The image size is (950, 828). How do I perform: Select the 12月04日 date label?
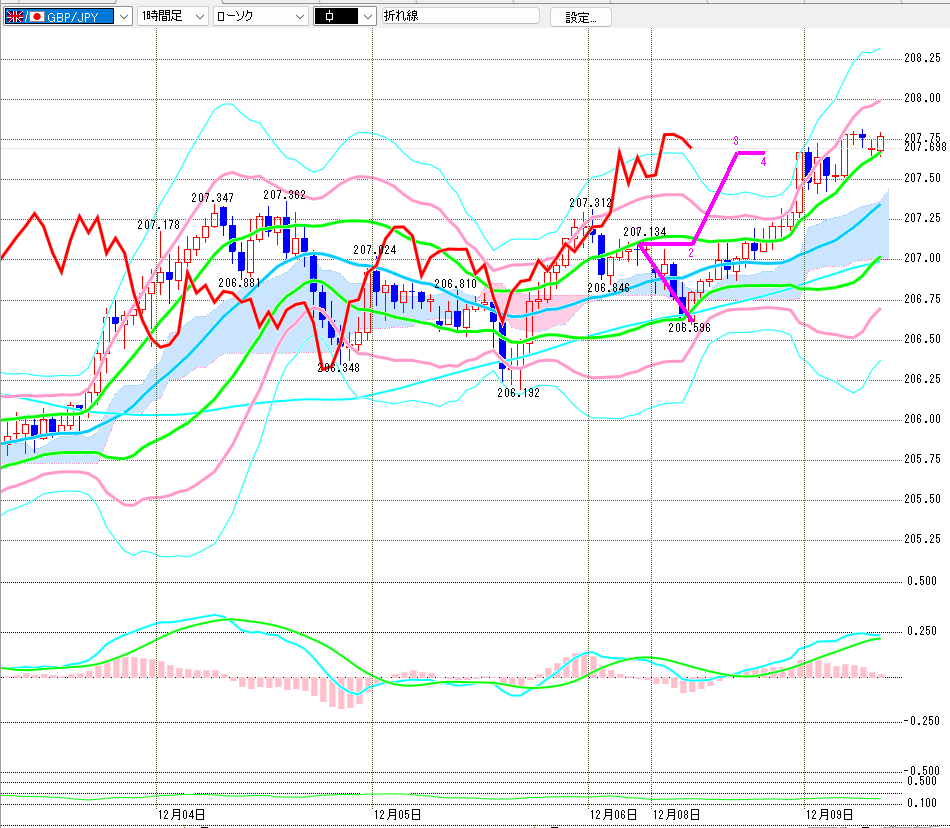[181, 815]
